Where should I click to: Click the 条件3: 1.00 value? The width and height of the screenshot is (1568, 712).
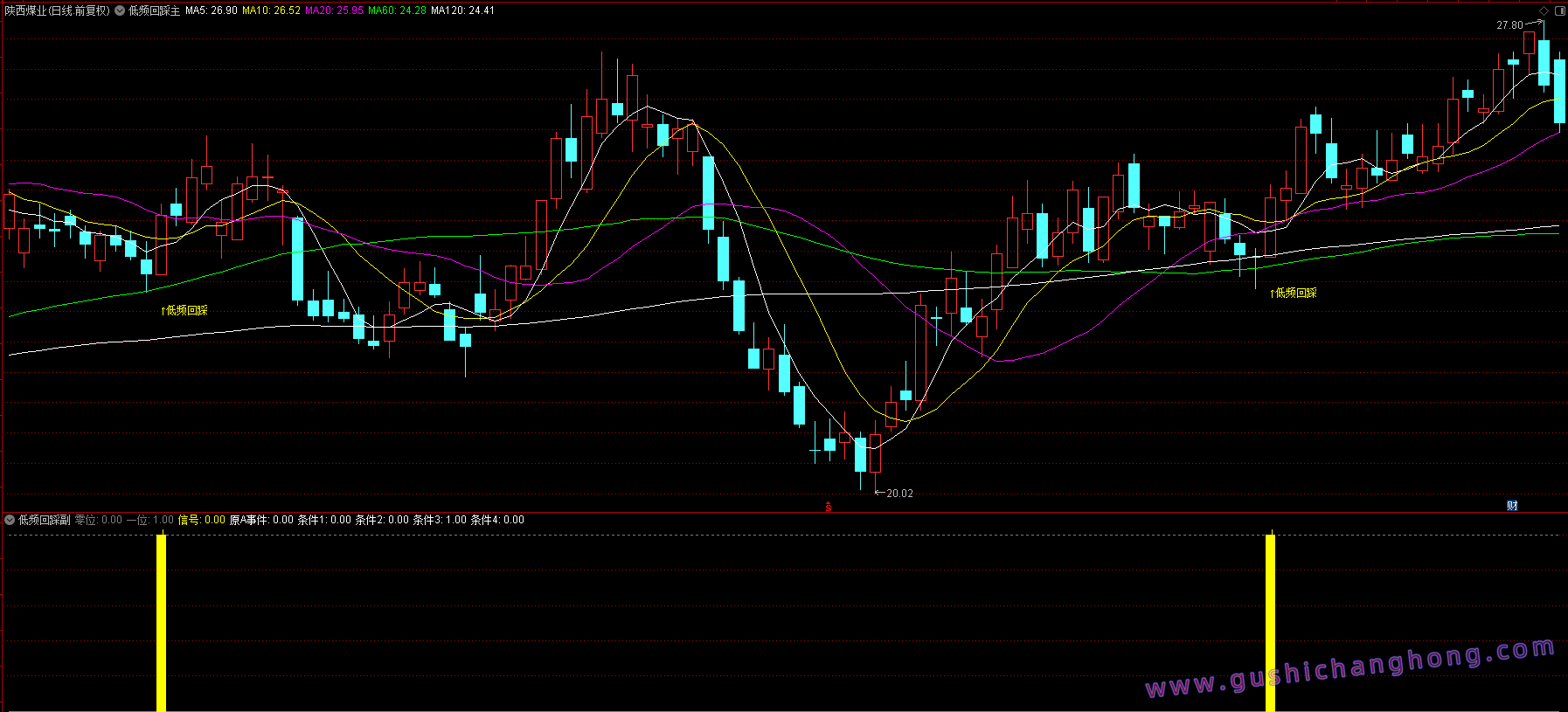tap(440, 520)
